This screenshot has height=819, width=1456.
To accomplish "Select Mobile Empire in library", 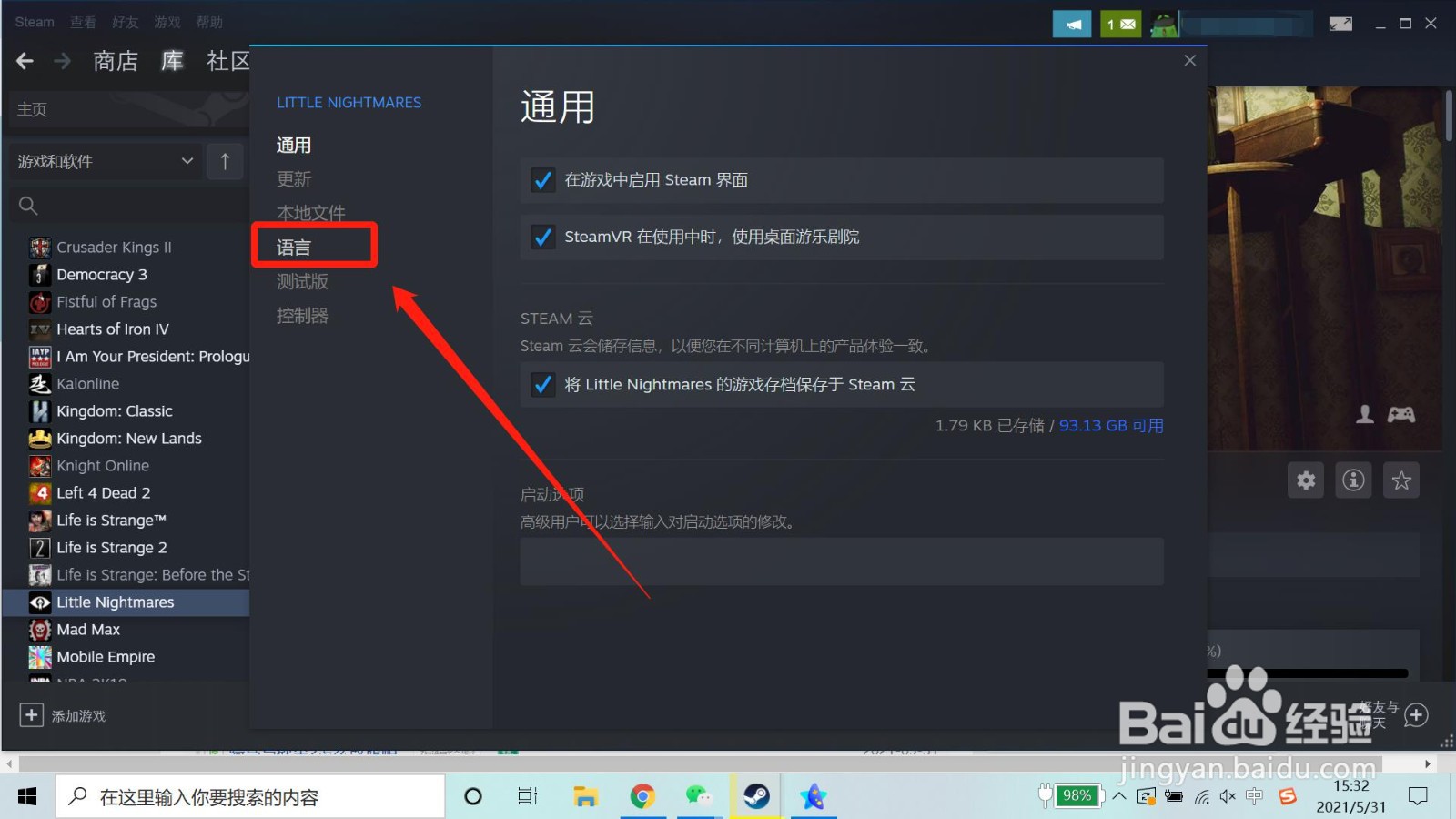I will (106, 657).
